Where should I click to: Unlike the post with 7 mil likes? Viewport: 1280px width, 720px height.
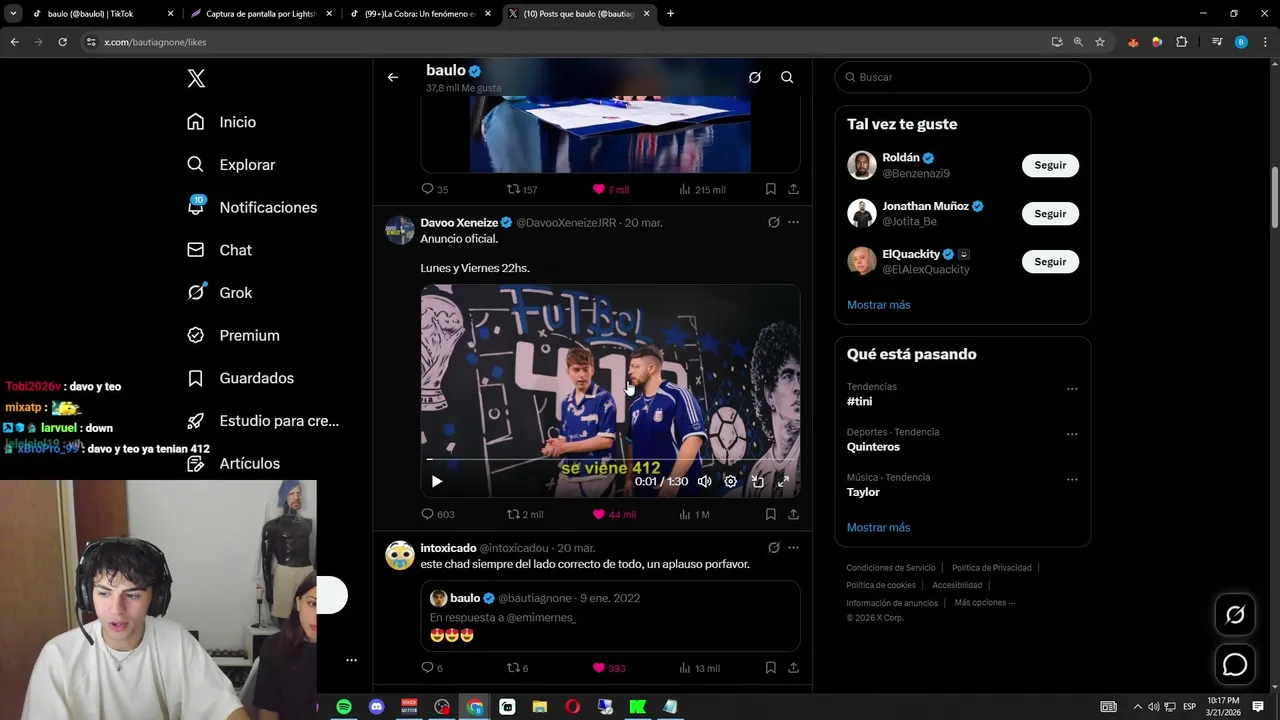click(611, 189)
